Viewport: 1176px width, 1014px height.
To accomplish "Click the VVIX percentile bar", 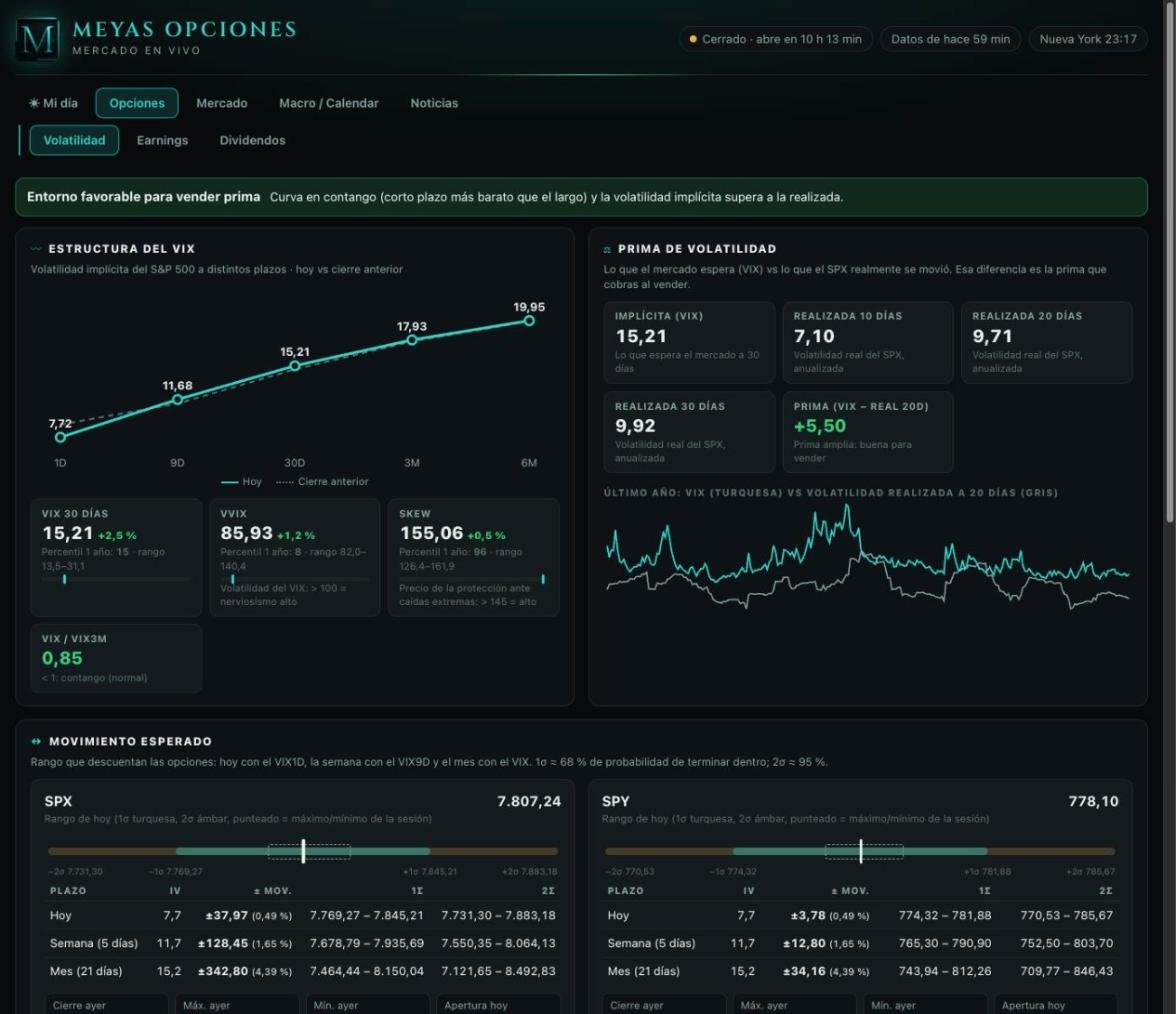I will [x=294, y=579].
